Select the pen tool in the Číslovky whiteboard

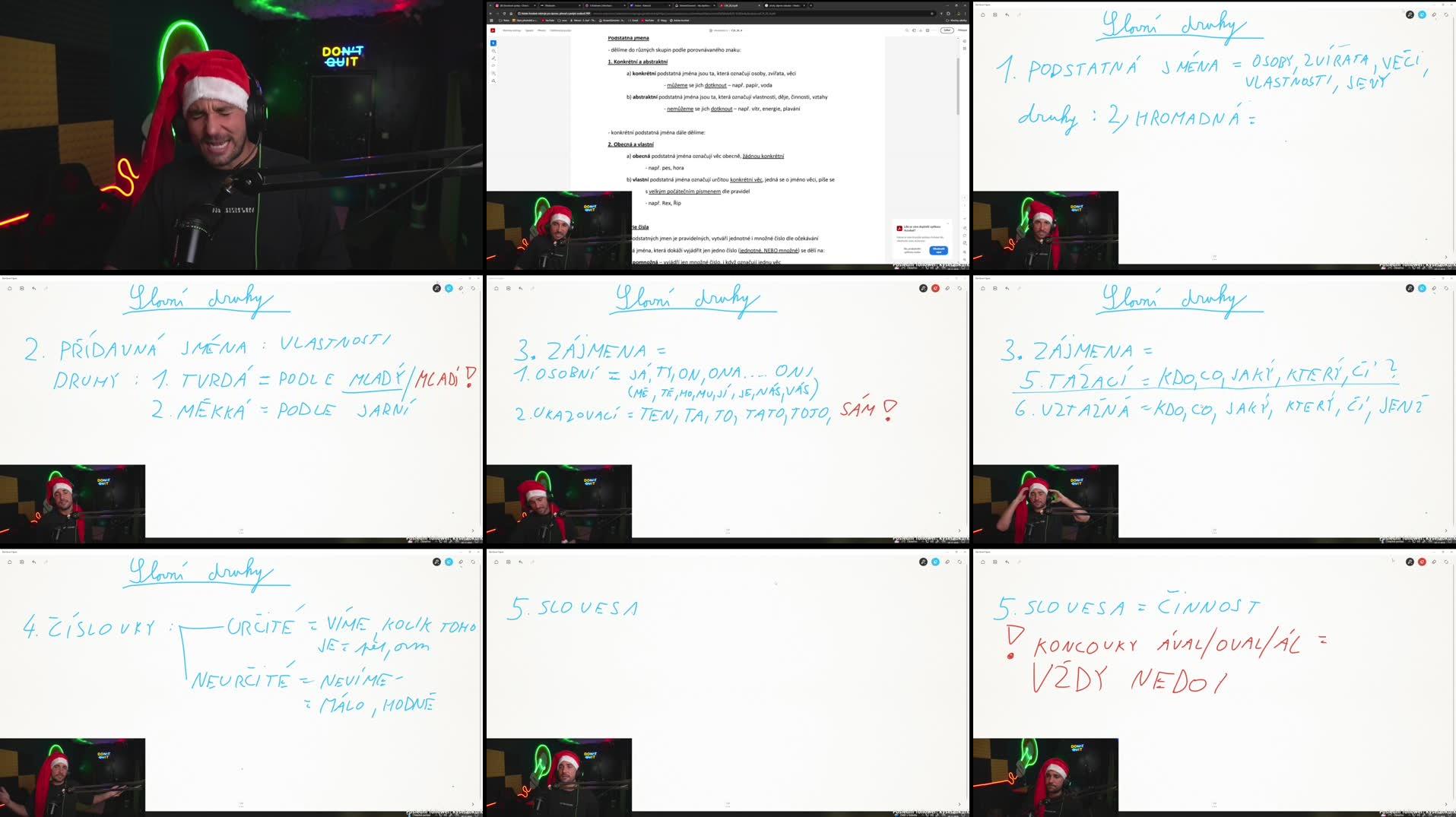pos(436,562)
